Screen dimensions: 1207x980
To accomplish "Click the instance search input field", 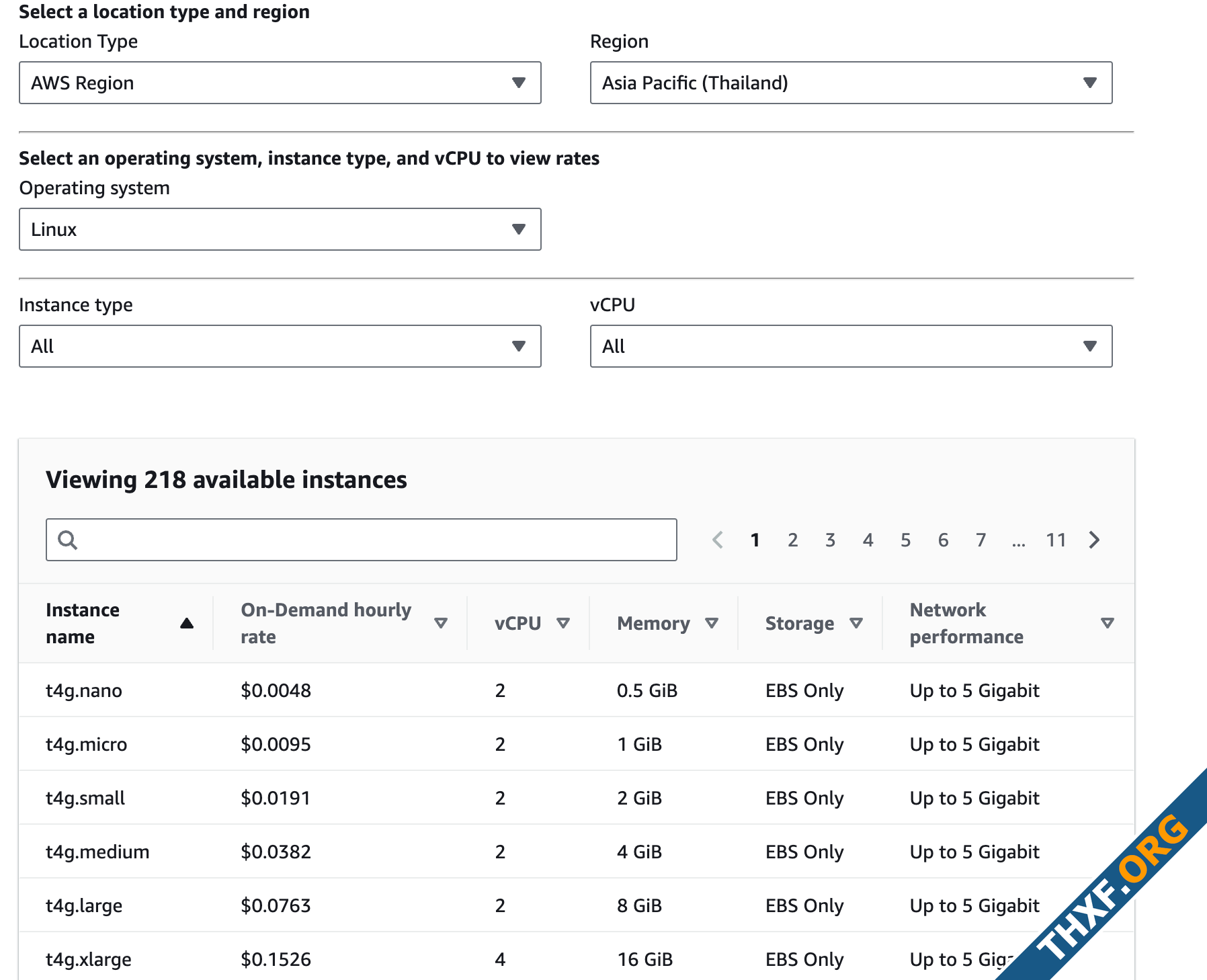I will [x=361, y=540].
